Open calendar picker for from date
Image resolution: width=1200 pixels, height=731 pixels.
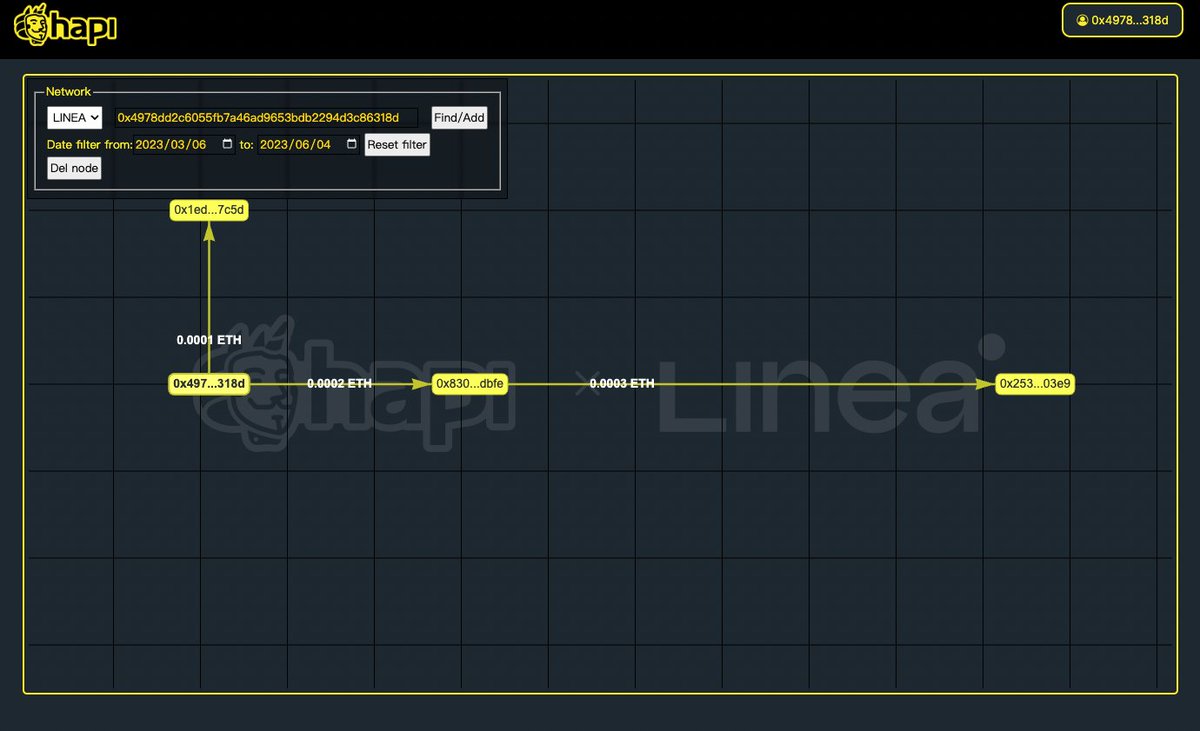(227, 144)
